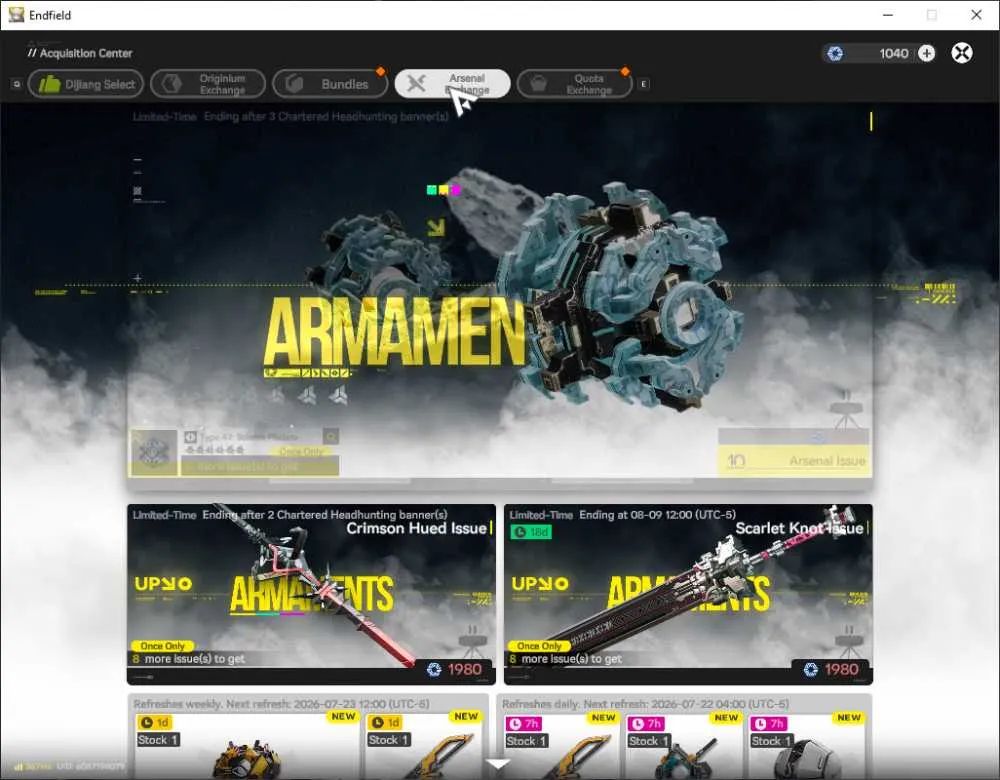Click "Ending after 2 Chartered Headhunting banner(s)" text
This screenshot has height=780, width=1000.
(x=325, y=515)
